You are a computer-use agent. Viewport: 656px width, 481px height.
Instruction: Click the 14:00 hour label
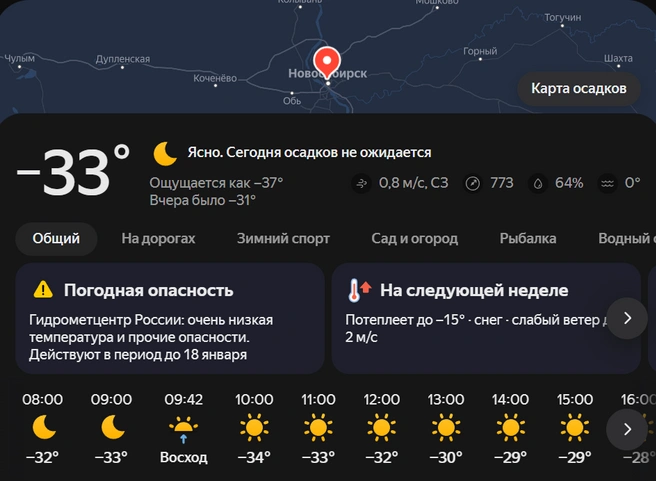tap(510, 400)
